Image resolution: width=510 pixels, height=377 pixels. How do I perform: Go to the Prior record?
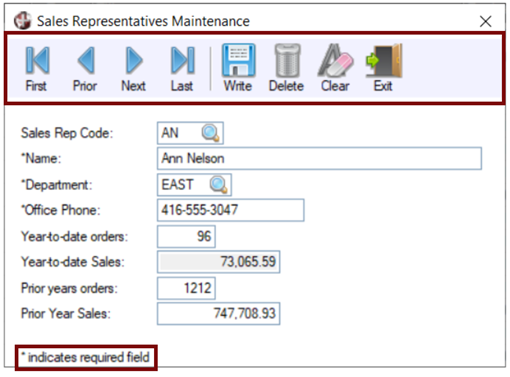(85, 69)
